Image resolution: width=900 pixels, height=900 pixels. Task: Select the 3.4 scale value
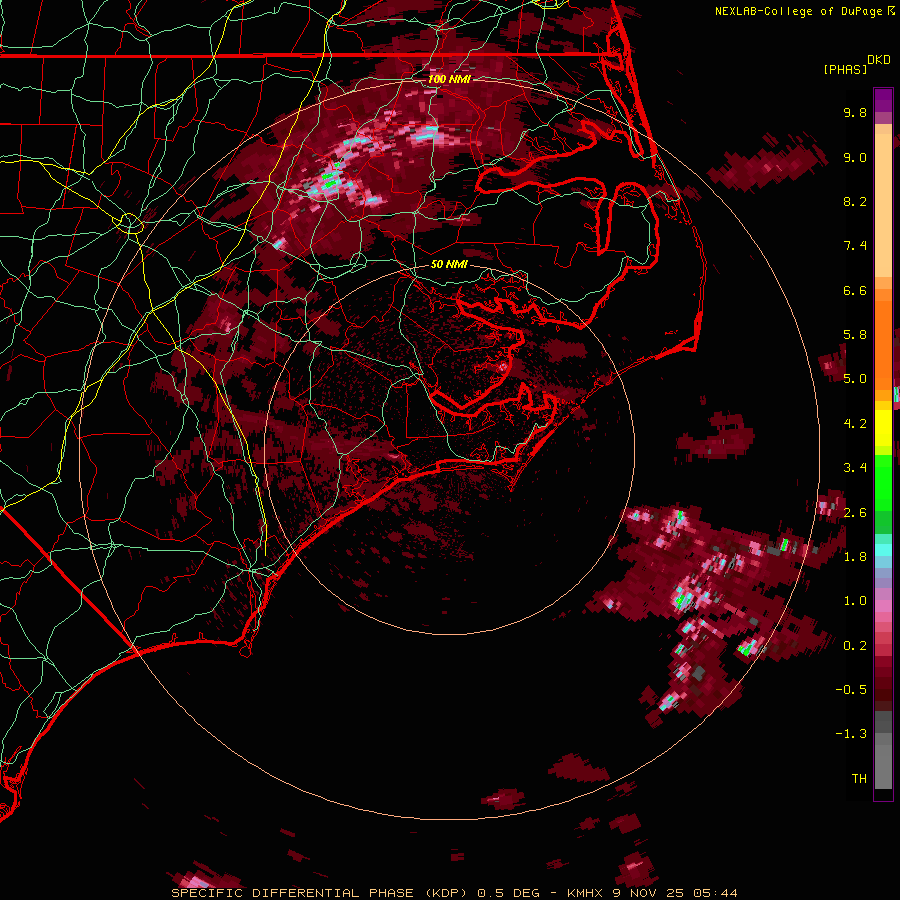(855, 468)
